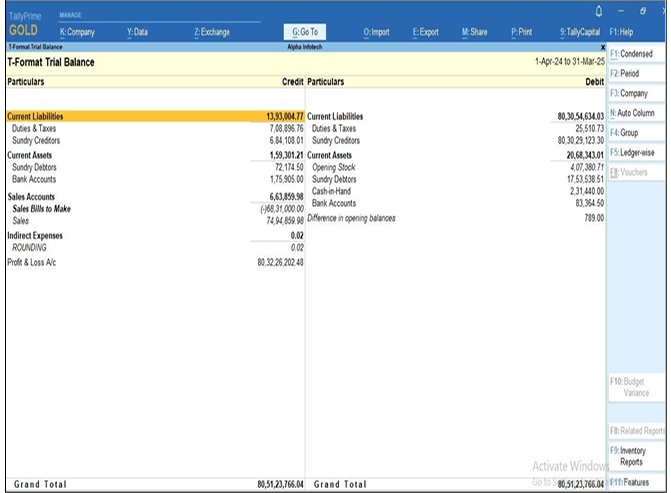The height and width of the screenshot is (493, 671).
Task: Select Bank Accounts on the credit side
Action: [x=155, y=179]
